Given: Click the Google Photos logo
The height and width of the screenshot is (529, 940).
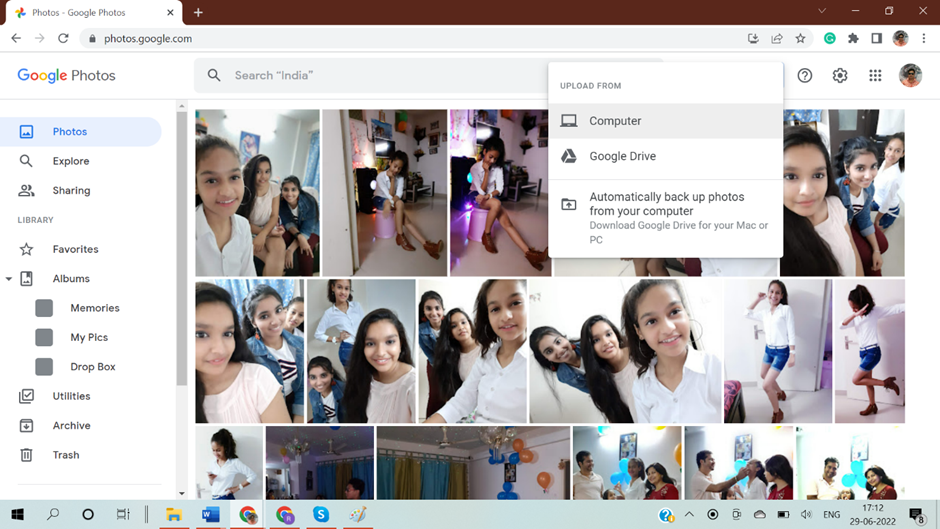Looking at the screenshot, I should 67,75.
